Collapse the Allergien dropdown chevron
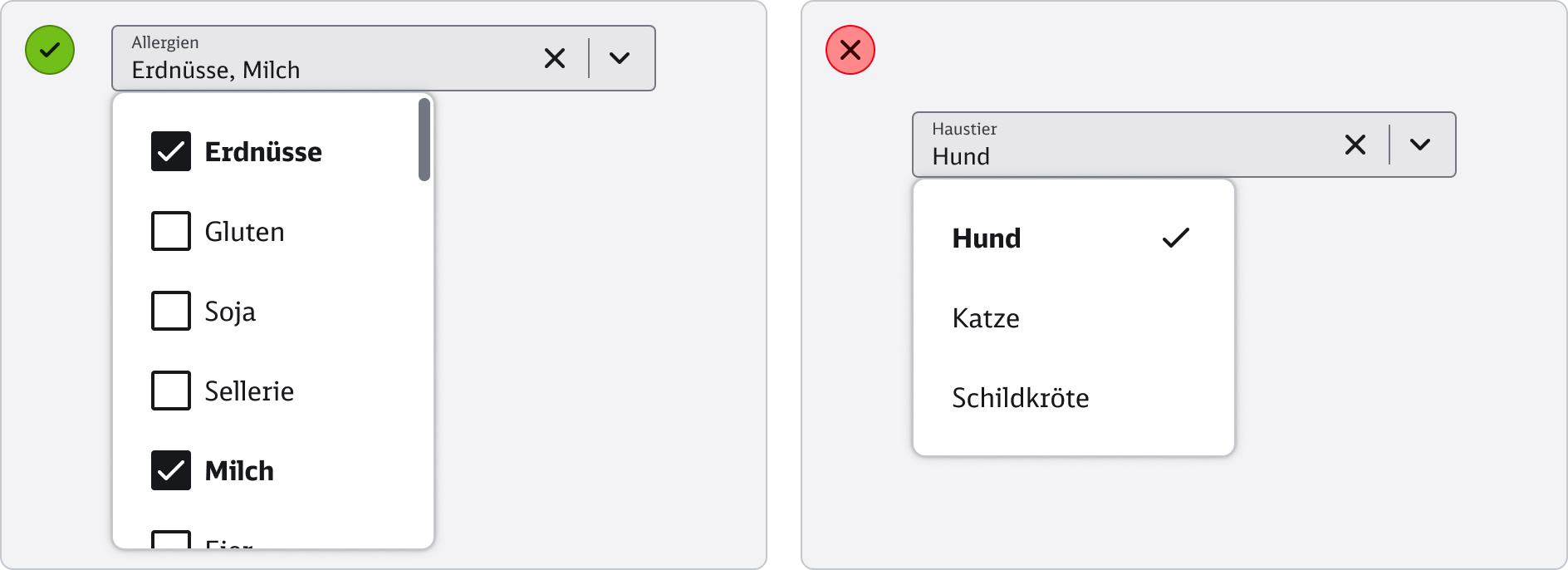1568x570 pixels. tap(620, 58)
